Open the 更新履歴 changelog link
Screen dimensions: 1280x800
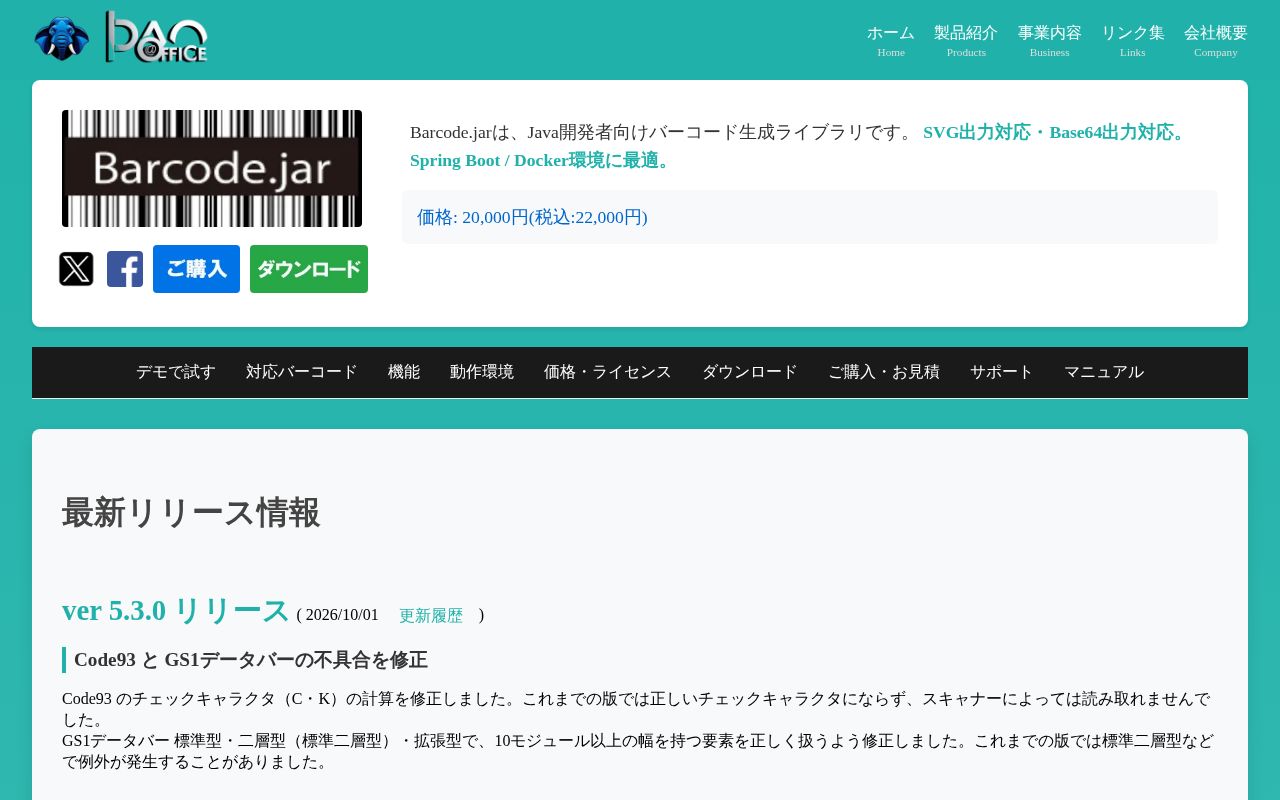431,616
